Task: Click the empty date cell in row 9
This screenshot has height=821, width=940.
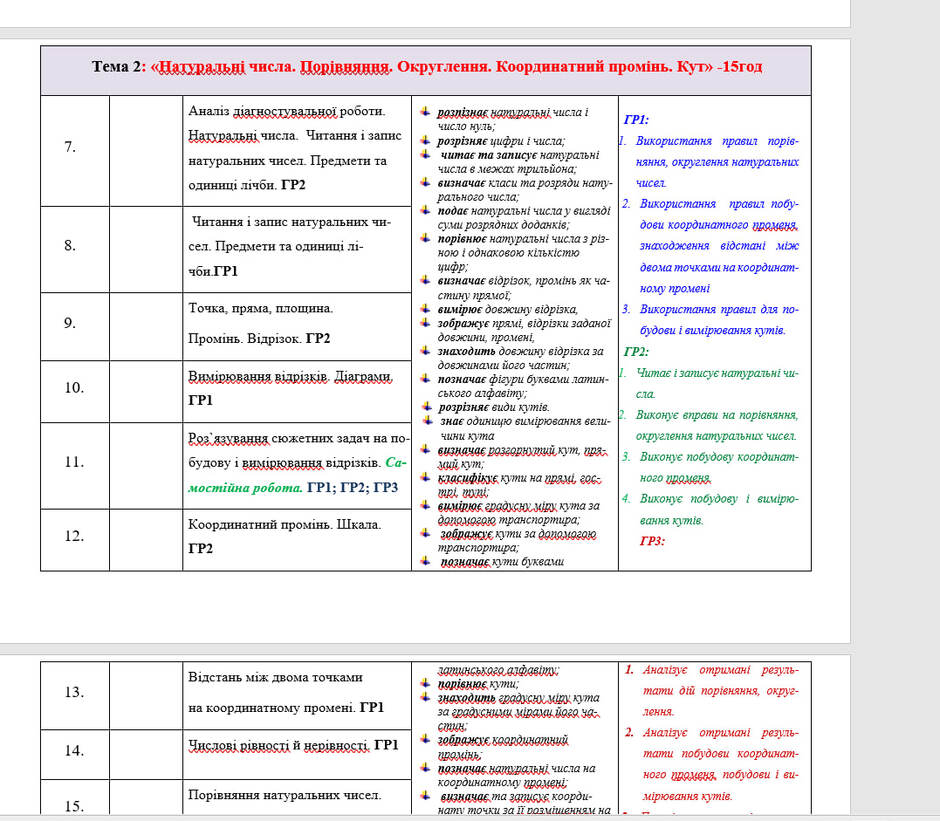Action: click(146, 327)
